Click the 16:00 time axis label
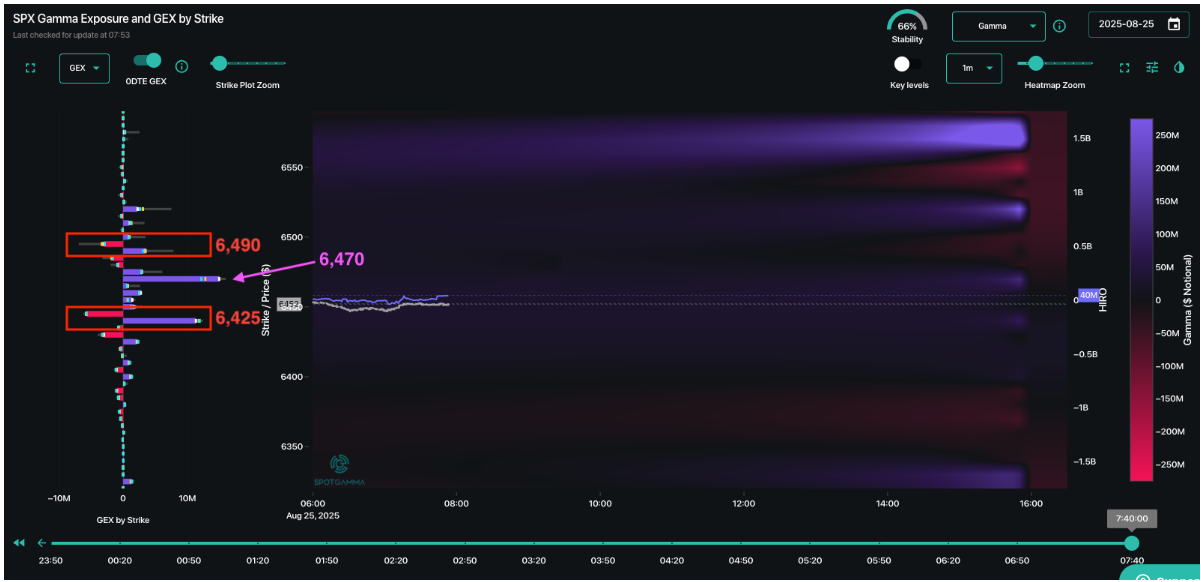 pyautogui.click(x=1031, y=504)
